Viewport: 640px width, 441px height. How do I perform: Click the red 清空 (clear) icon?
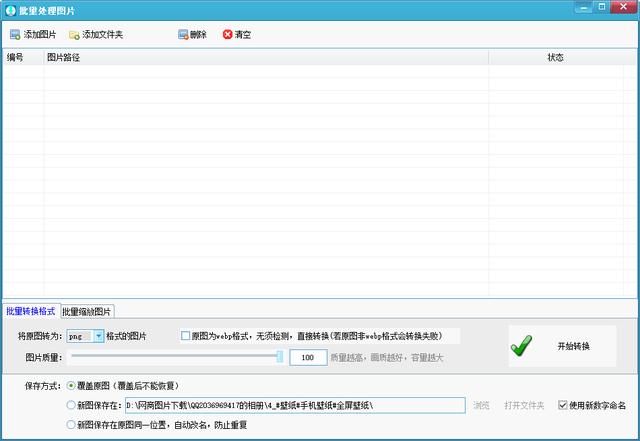coord(227,35)
